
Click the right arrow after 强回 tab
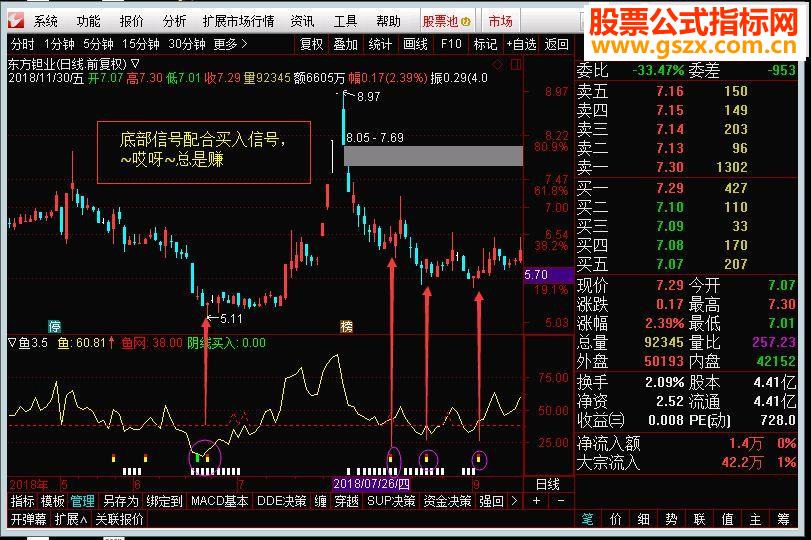pyautogui.click(x=514, y=501)
